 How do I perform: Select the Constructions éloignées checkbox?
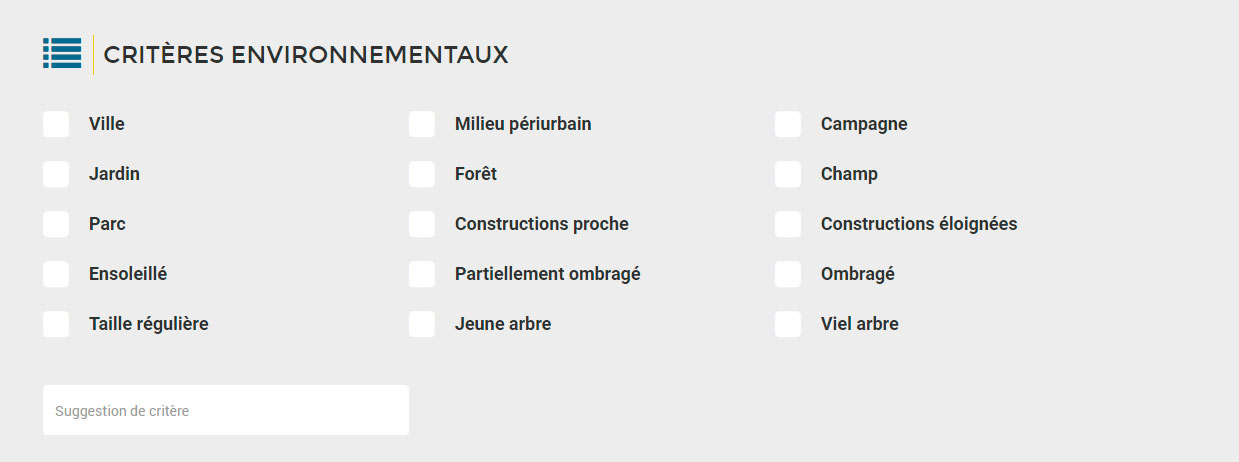[x=788, y=224]
